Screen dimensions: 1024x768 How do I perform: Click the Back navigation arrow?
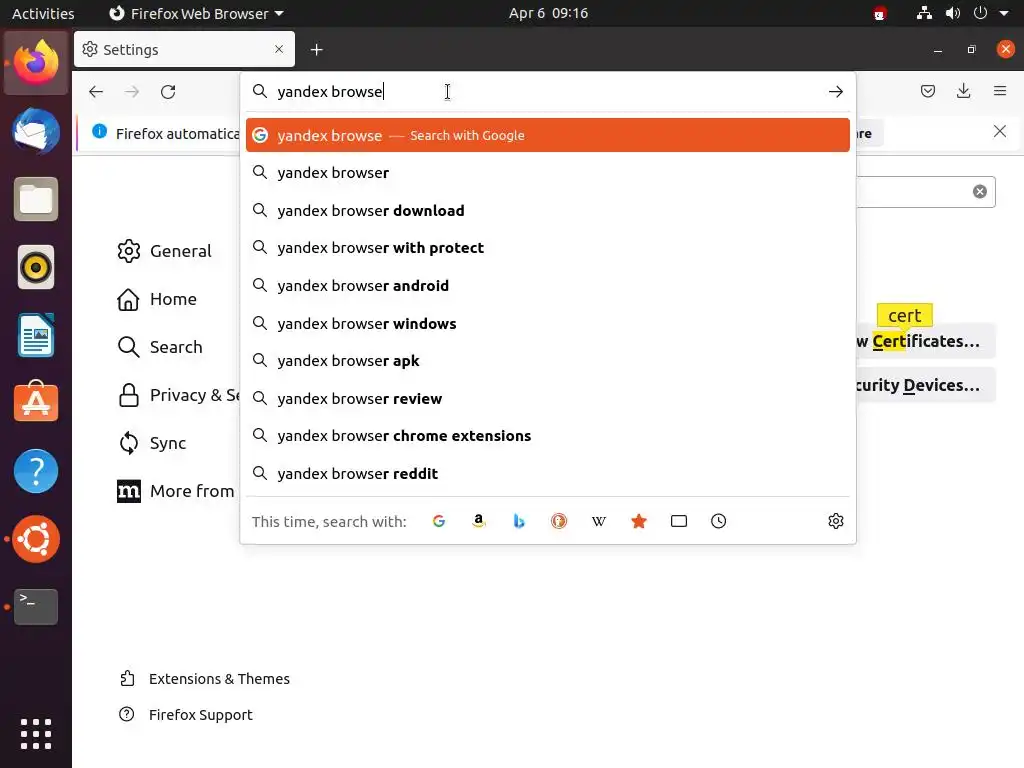click(96, 91)
